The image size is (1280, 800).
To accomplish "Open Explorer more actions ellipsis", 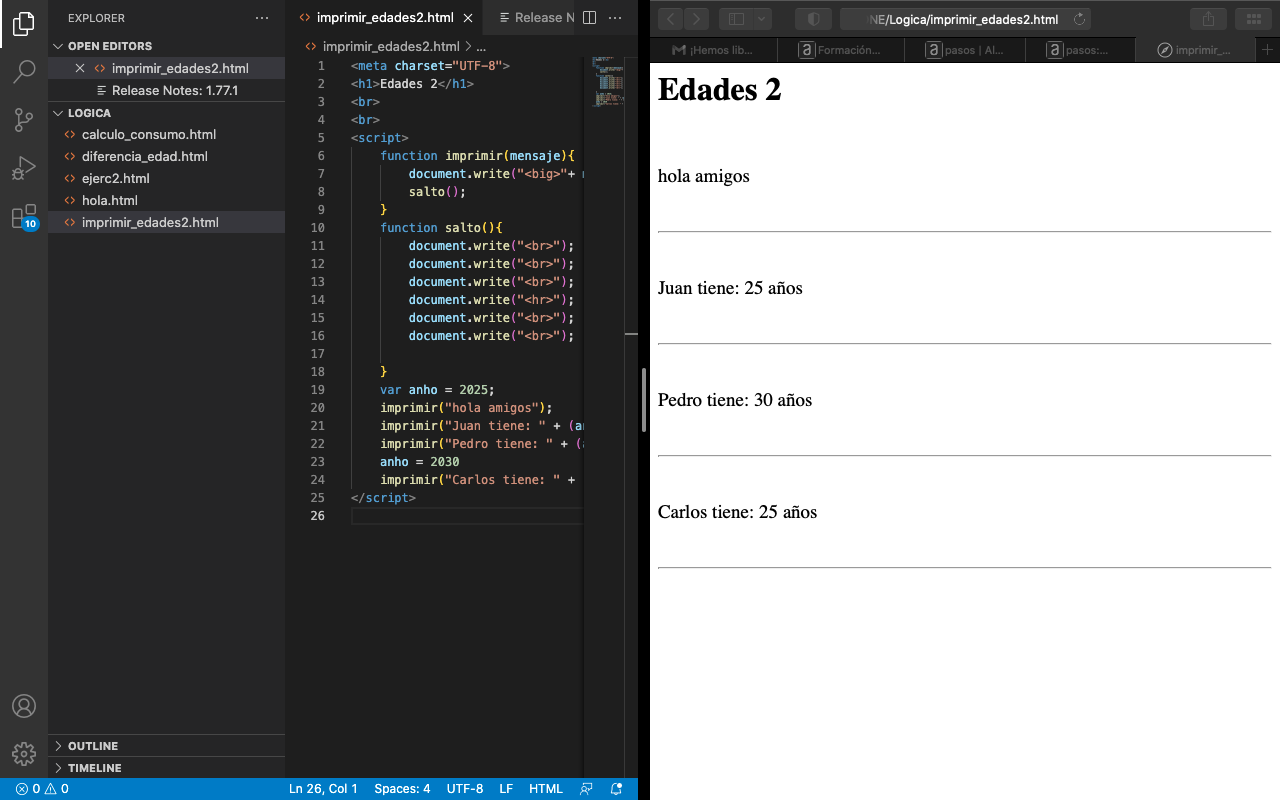I will click(x=262, y=18).
